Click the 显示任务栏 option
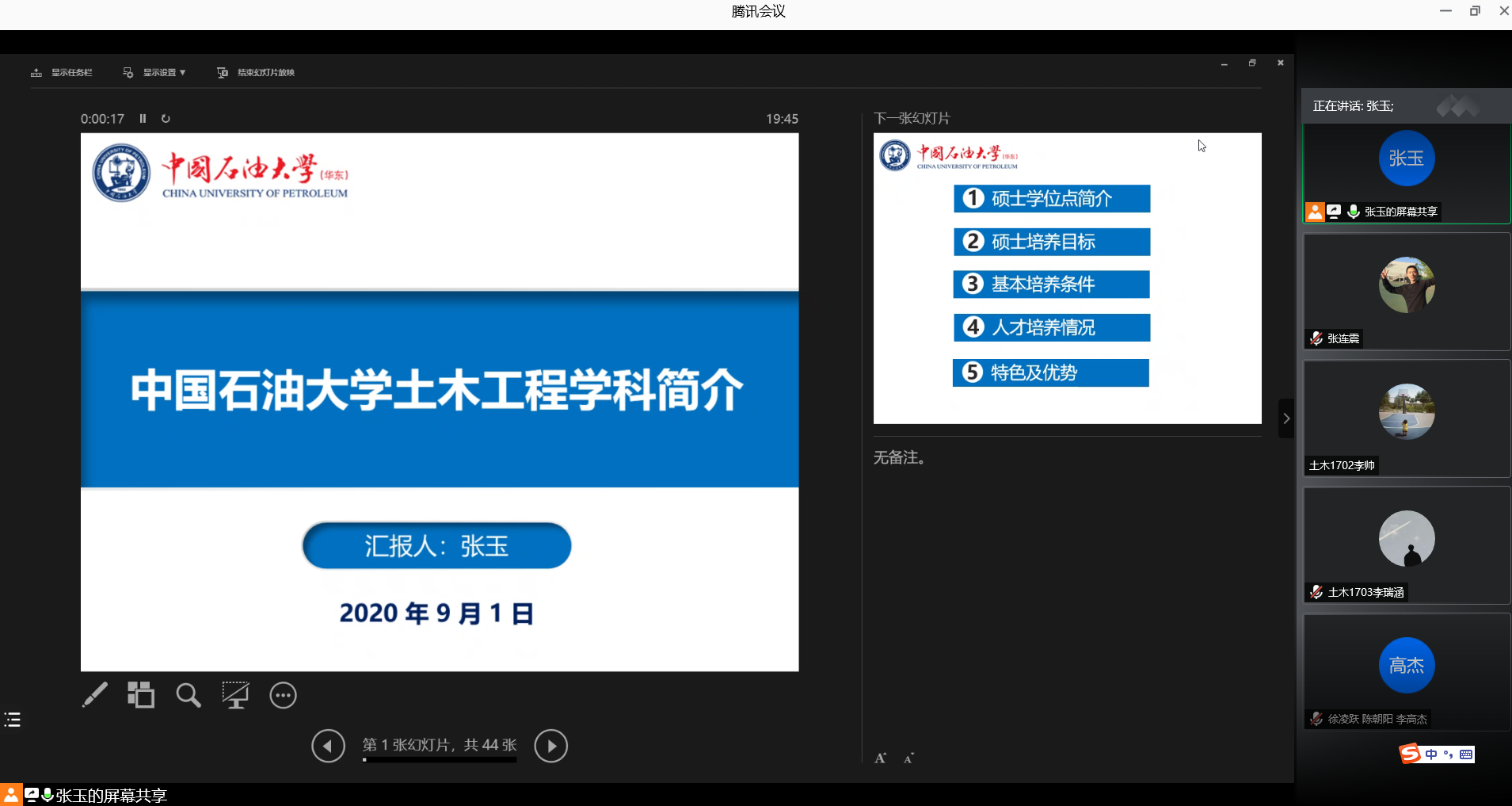This screenshot has height=806, width=1512. (63, 73)
